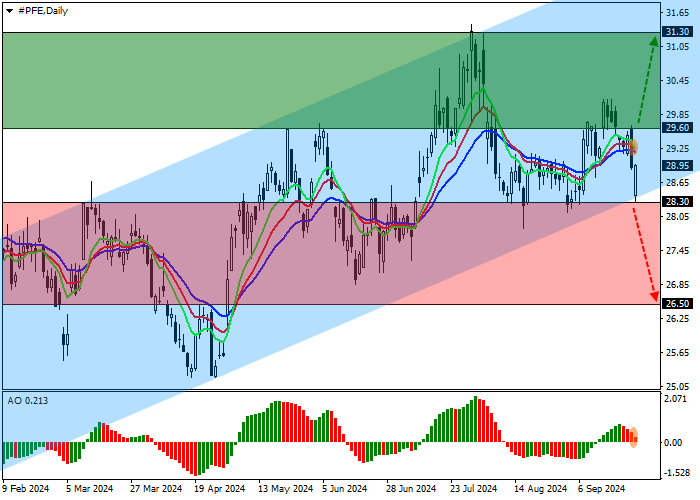The width and height of the screenshot is (700, 500).
Task: Select the 27.45 price axis value
Action: point(677,251)
